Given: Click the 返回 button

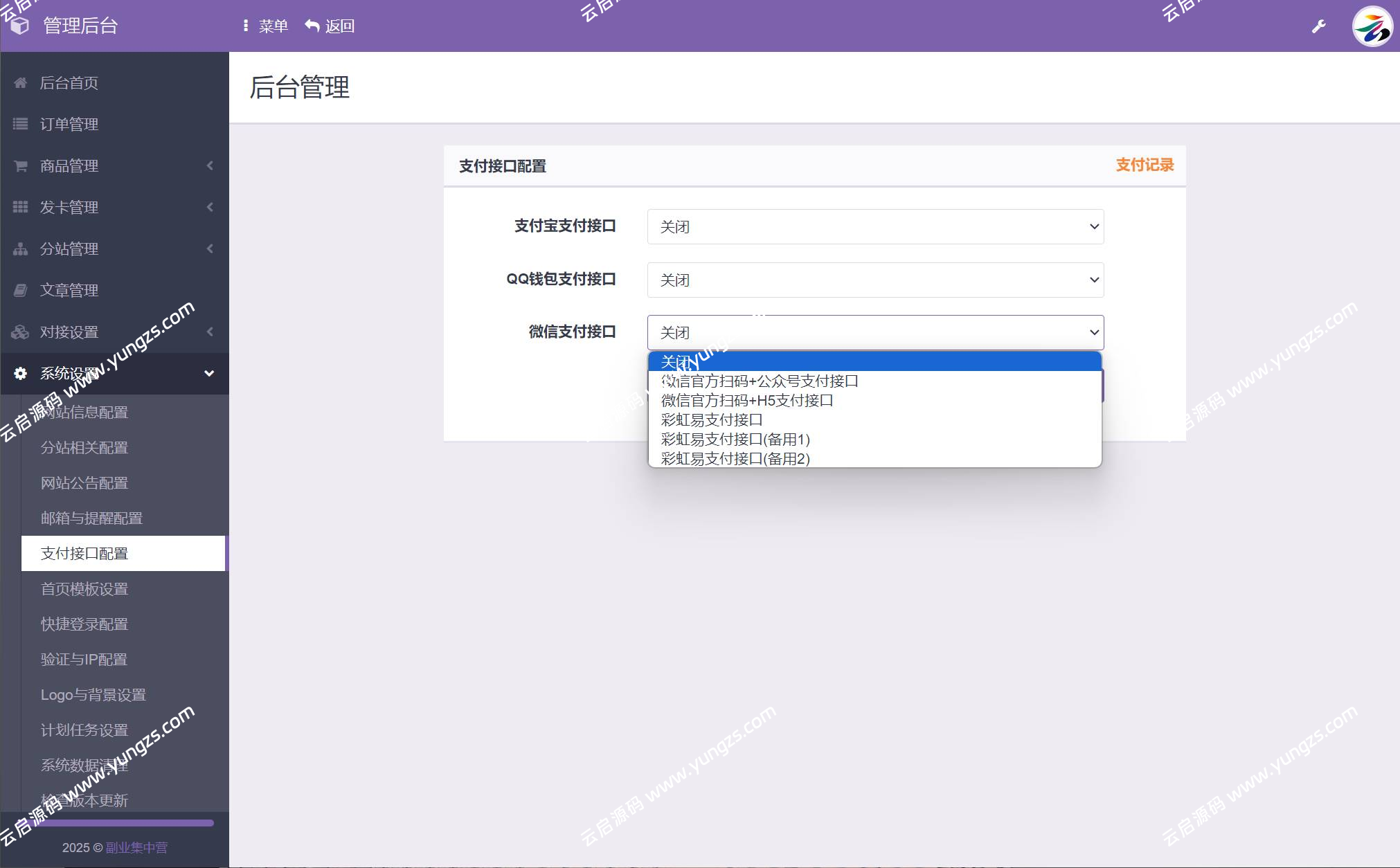Looking at the screenshot, I should [330, 26].
